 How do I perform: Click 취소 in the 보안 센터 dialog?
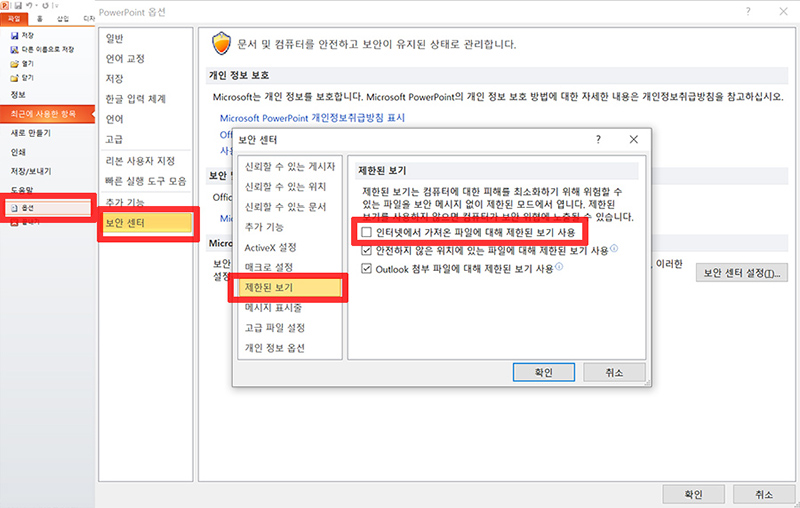pyautogui.click(x=614, y=372)
